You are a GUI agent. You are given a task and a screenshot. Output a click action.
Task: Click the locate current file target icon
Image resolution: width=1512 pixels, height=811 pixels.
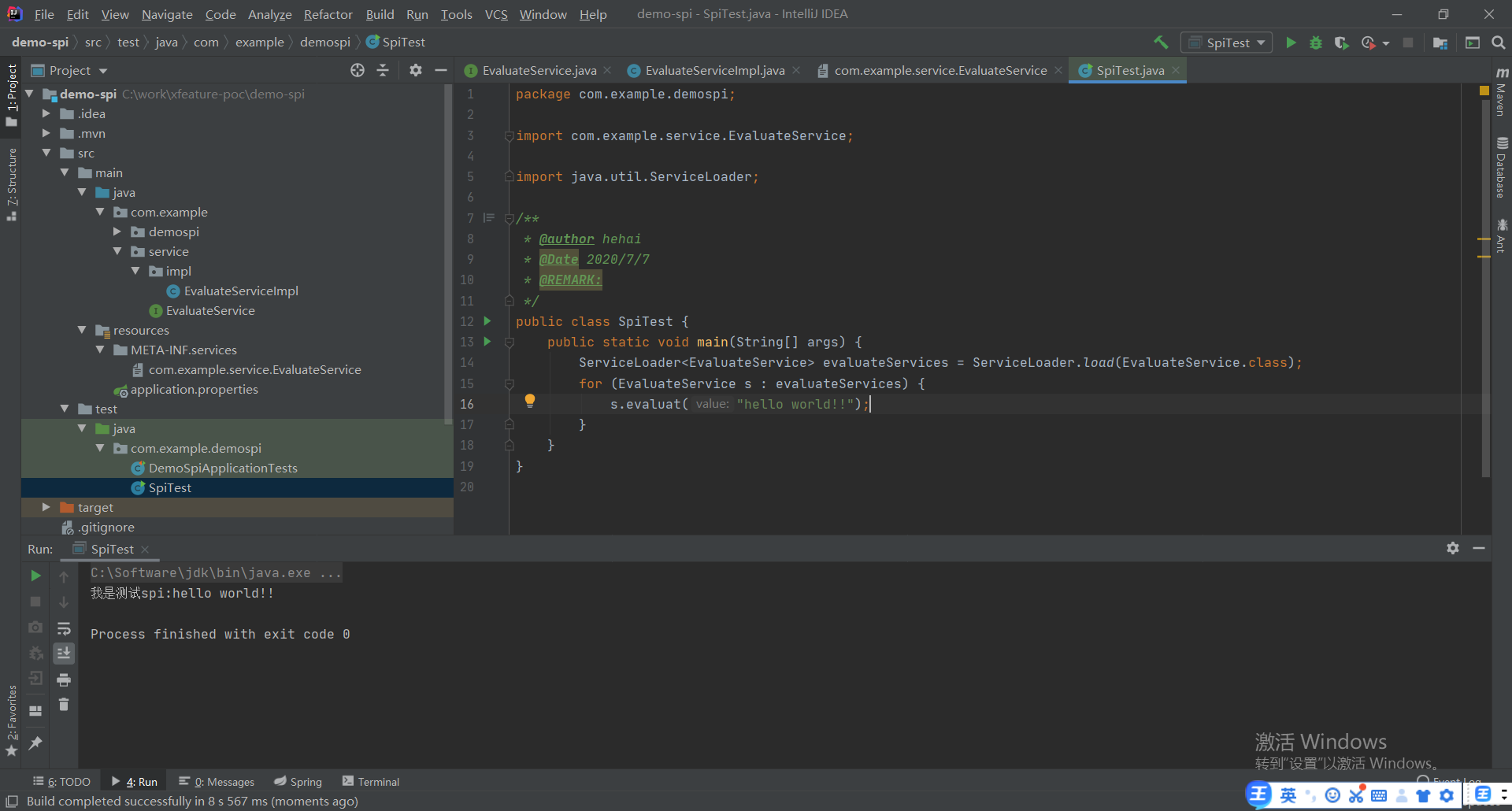click(358, 71)
